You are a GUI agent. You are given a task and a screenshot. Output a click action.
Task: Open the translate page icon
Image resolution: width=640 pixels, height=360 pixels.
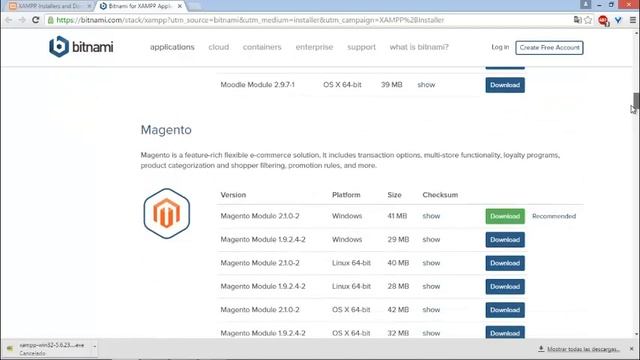coord(577,20)
